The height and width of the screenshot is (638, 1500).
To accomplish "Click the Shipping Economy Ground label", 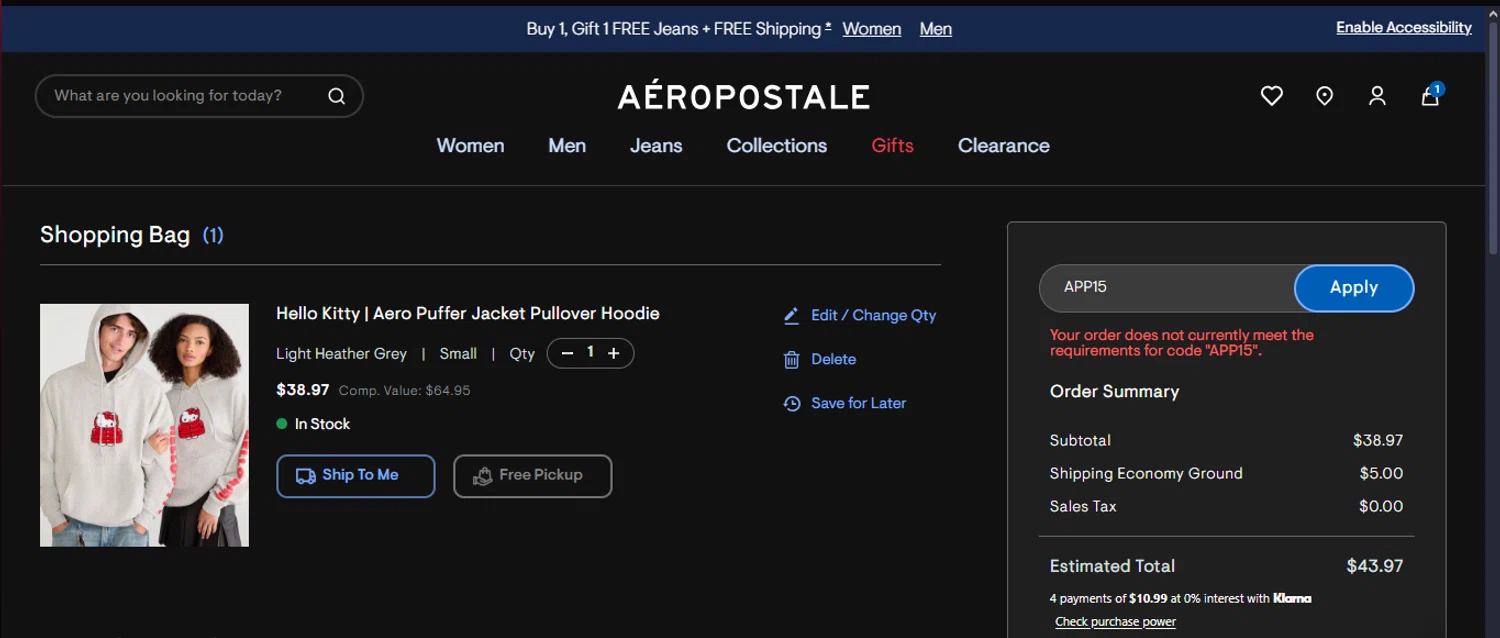I will (1146, 473).
